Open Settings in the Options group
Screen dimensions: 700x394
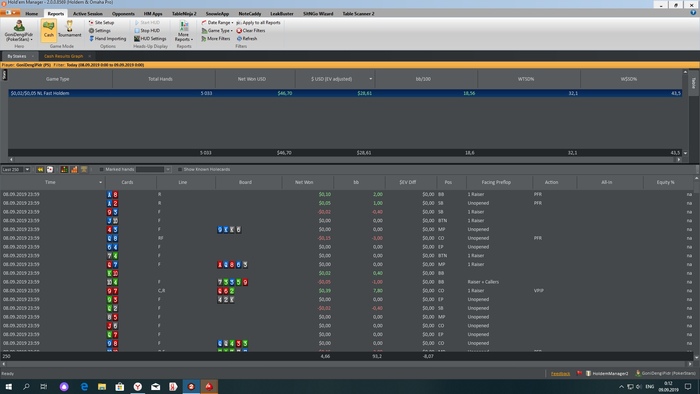[x=100, y=30]
